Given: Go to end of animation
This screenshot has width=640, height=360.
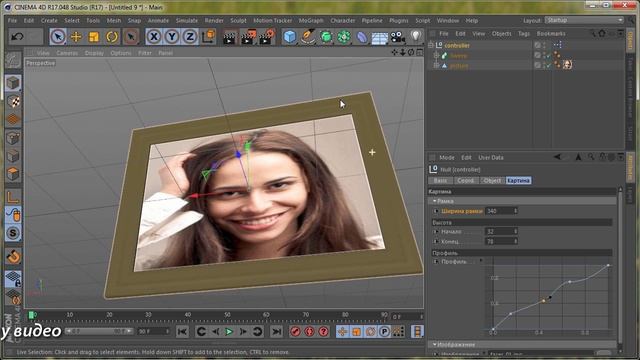Looking at the screenshot, I should coord(277,332).
